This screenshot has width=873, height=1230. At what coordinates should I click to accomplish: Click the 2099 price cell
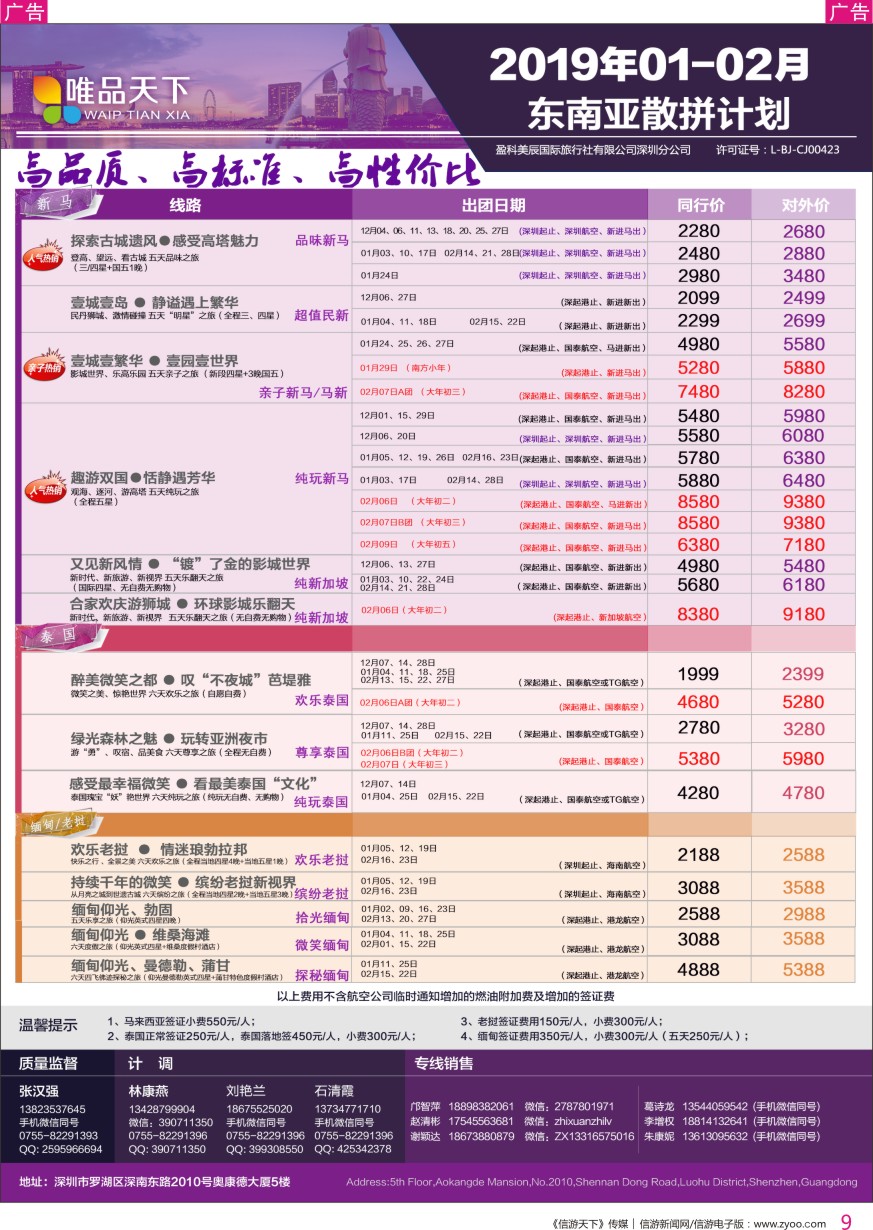point(698,298)
